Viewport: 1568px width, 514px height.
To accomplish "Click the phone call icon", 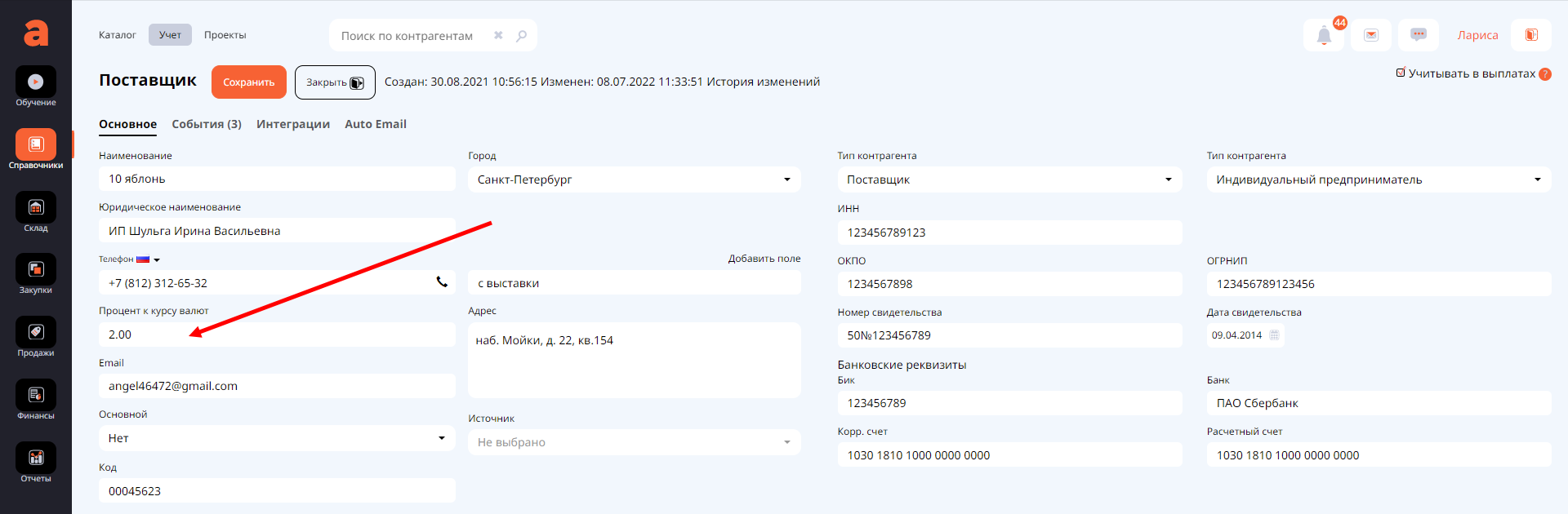I will coord(442,282).
